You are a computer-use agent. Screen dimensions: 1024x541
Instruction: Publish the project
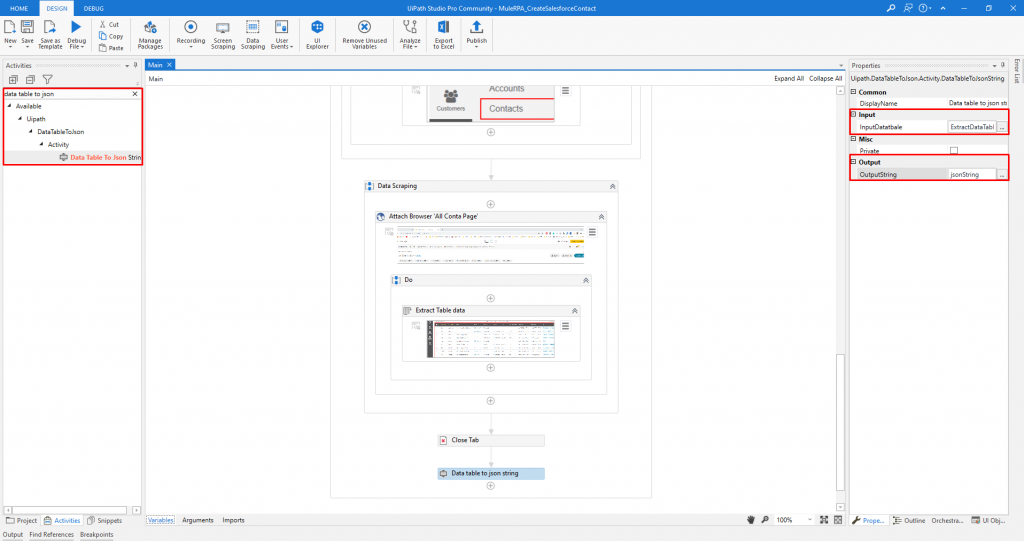[x=477, y=34]
